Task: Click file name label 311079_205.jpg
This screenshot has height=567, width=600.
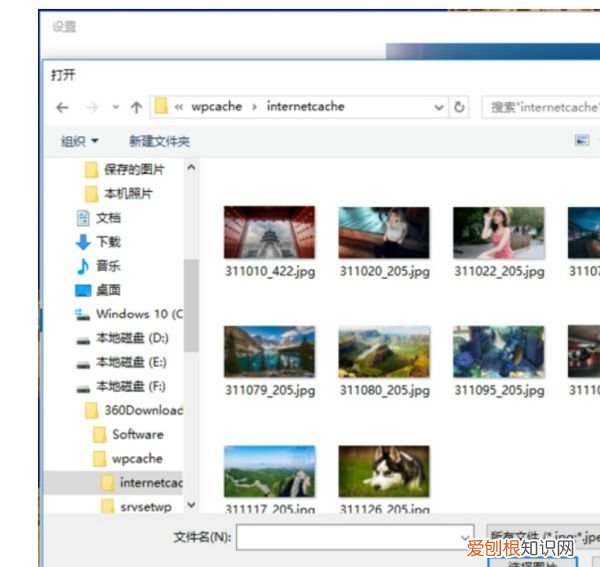Action: 270,390
